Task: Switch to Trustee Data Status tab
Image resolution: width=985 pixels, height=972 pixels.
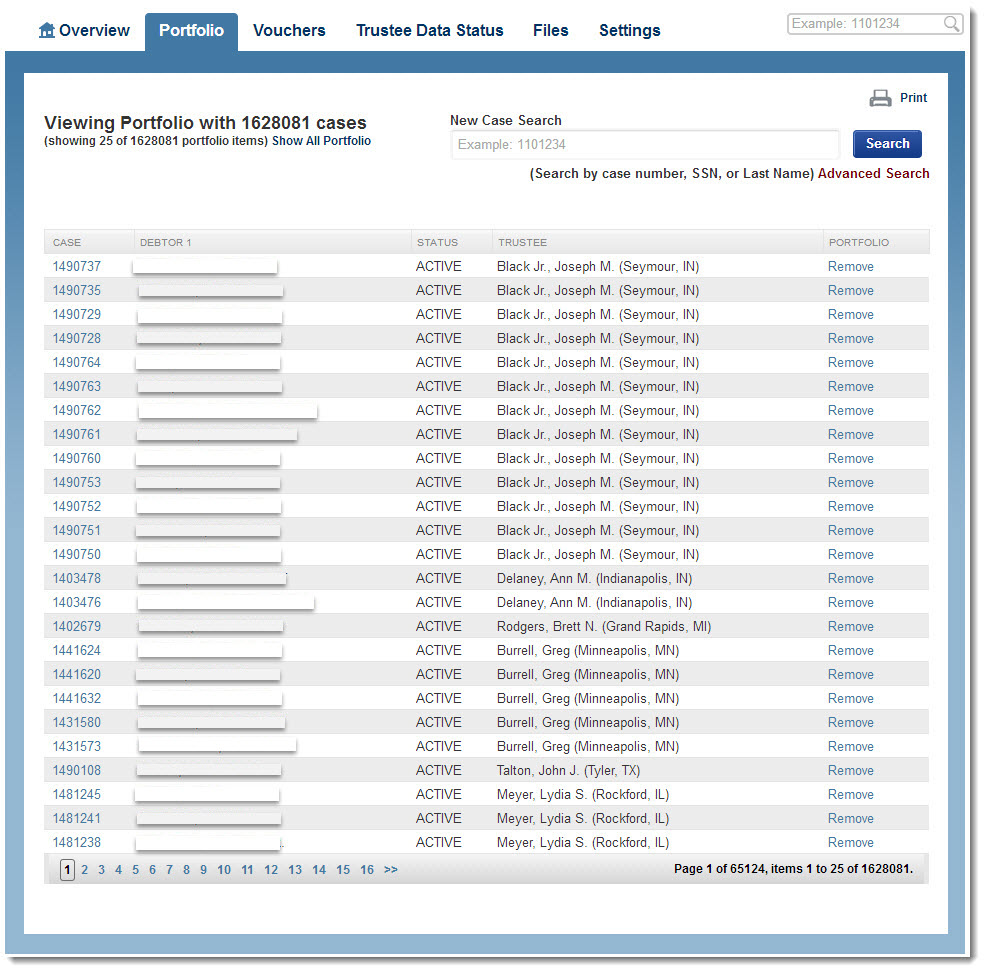Action: (429, 30)
